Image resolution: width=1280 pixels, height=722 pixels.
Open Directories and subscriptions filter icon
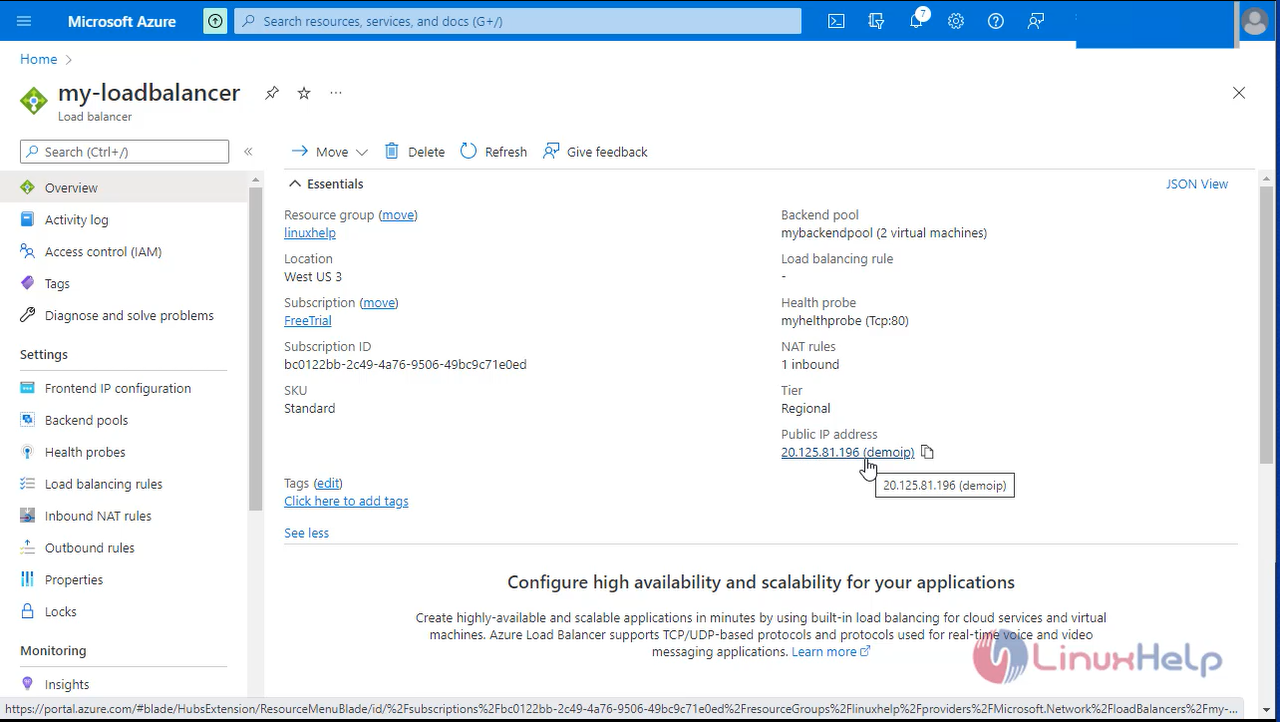(876, 21)
